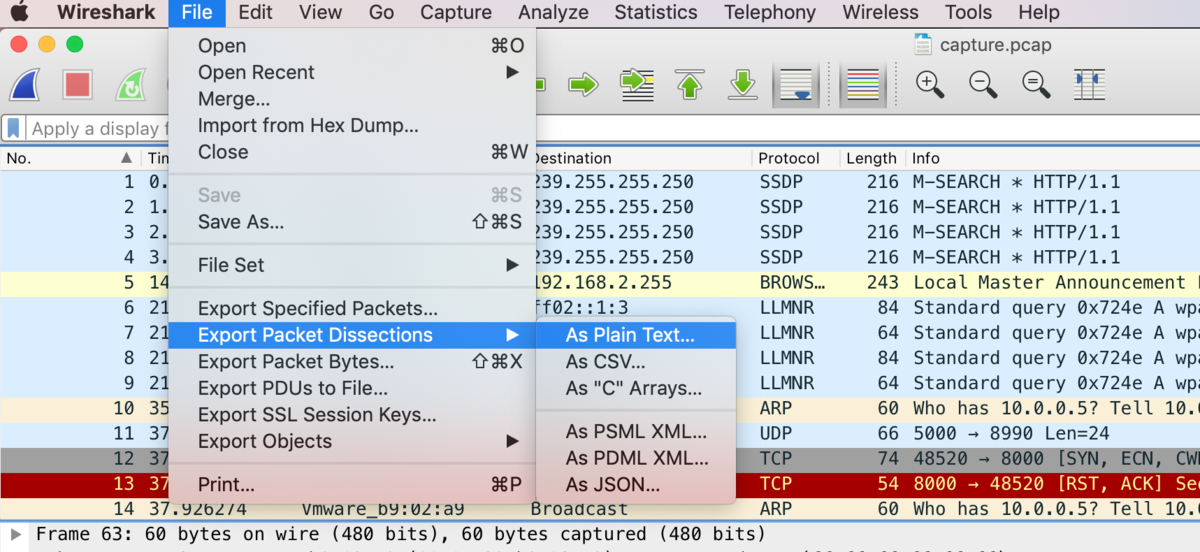Sort by the Length column header
The width and height of the screenshot is (1200, 552).
pos(872,158)
